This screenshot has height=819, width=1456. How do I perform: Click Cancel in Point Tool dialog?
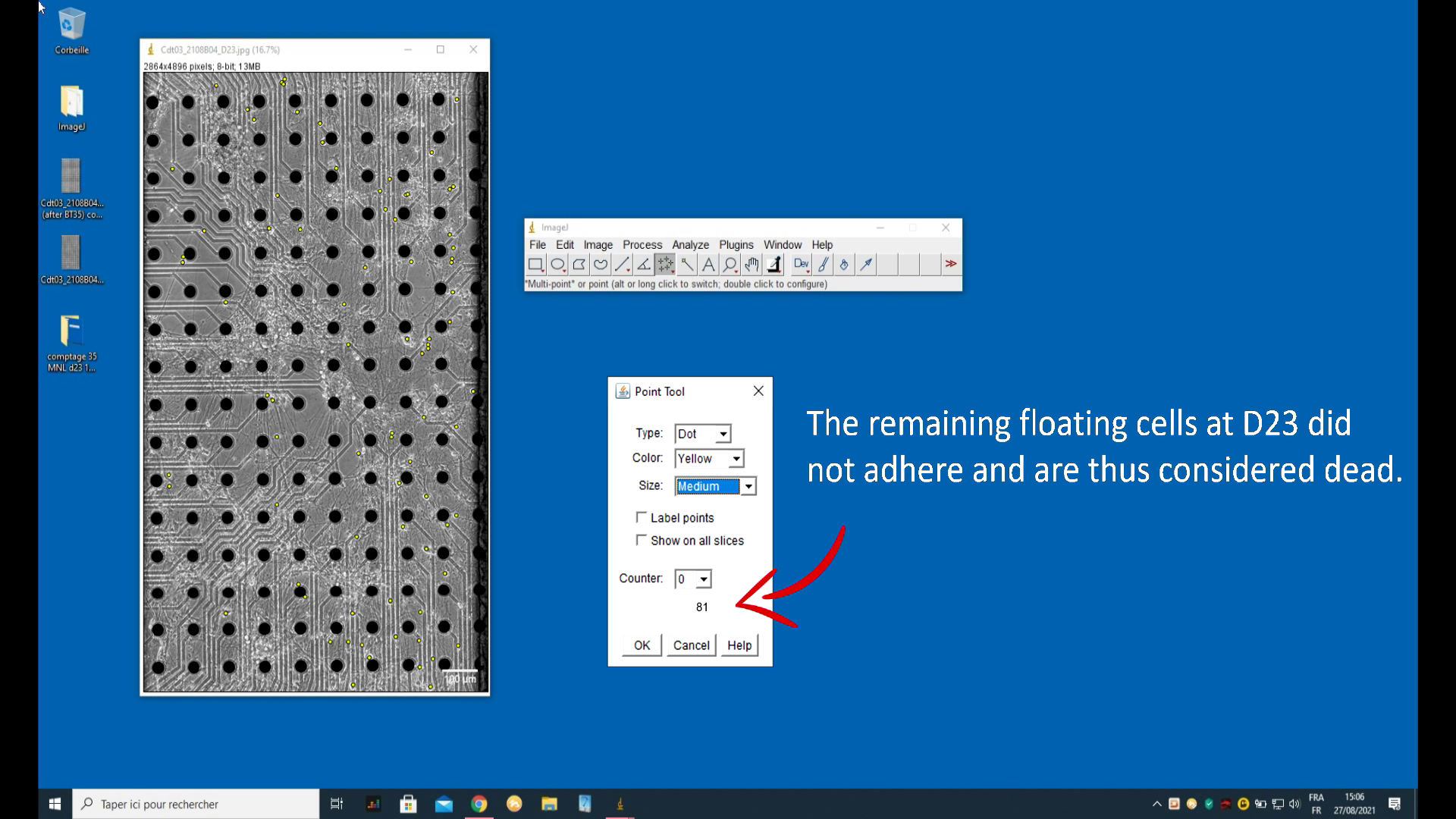pos(691,645)
